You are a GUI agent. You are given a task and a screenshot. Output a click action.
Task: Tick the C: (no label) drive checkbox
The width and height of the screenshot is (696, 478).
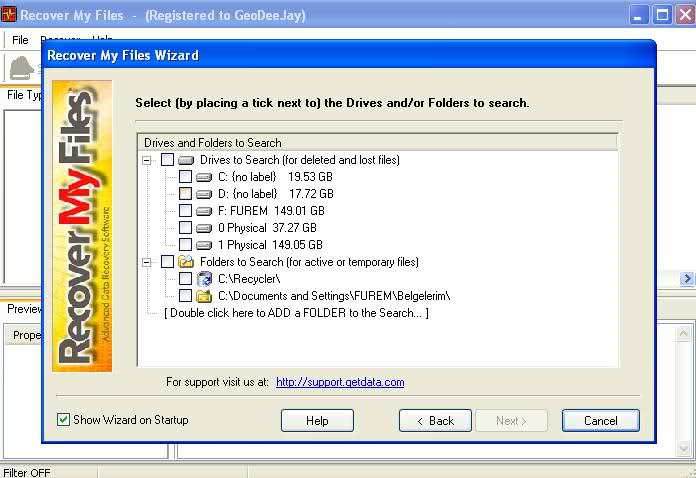pos(185,177)
